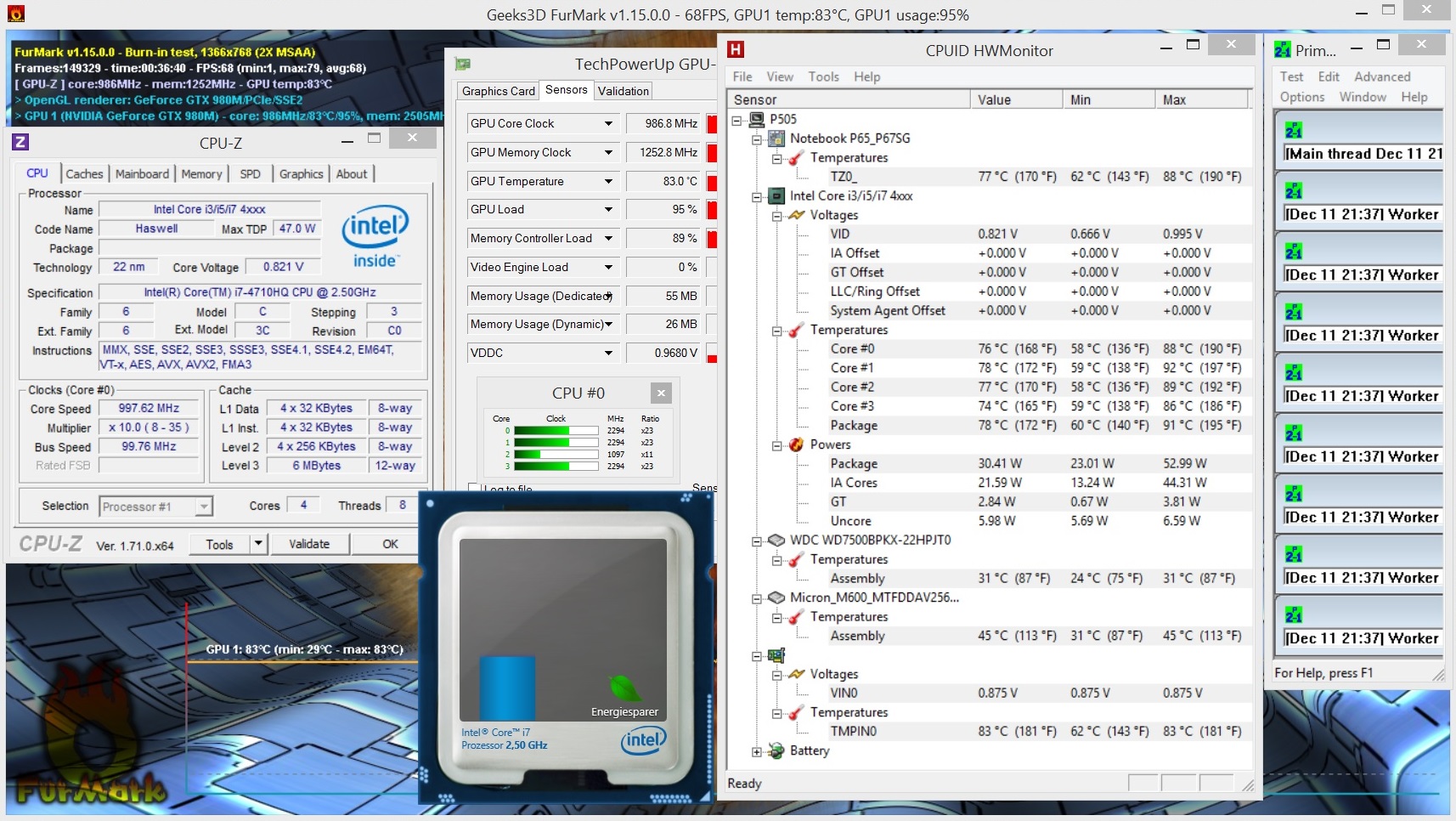The width and height of the screenshot is (1456, 821).
Task: Open the About tab in CPU-Z
Action: coord(352,173)
